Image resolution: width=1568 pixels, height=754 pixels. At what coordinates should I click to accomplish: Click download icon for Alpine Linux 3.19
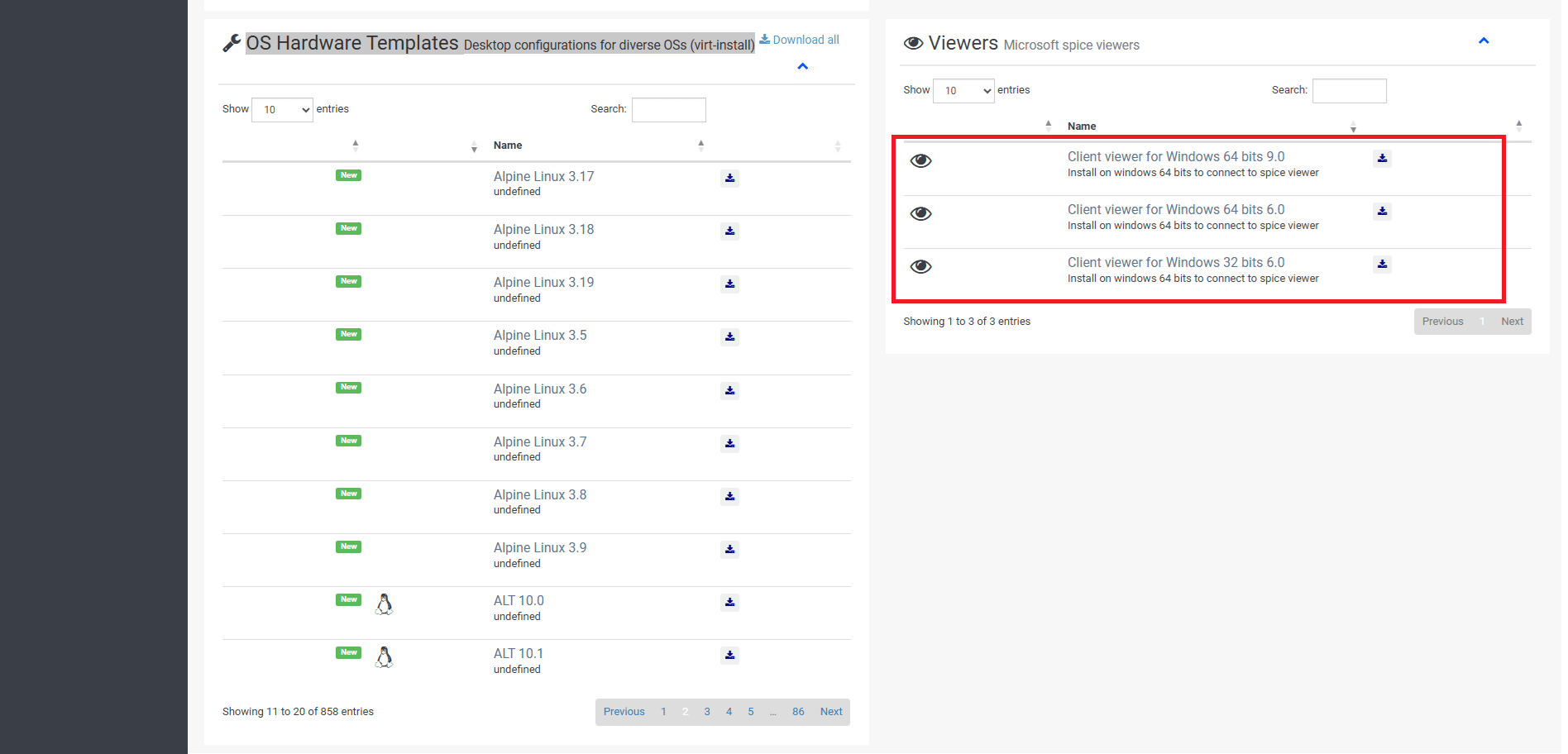(x=729, y=284)
